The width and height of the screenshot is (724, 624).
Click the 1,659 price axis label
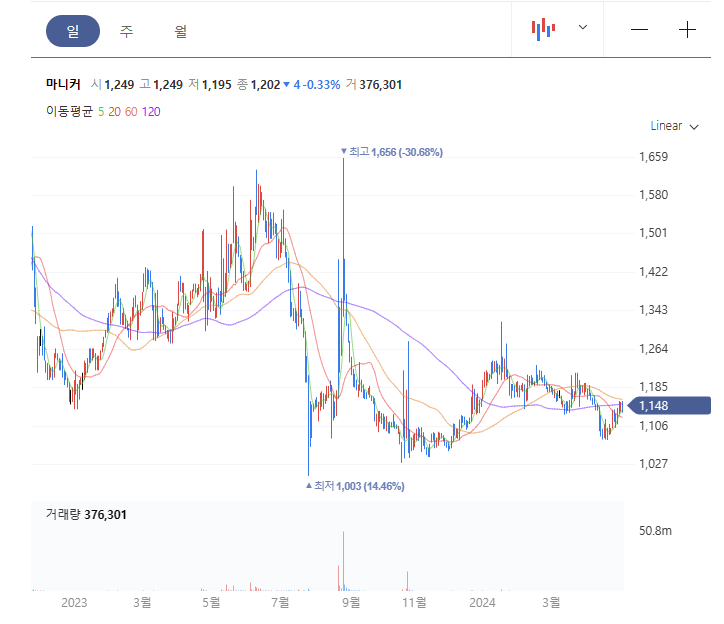tap(653, 157)
